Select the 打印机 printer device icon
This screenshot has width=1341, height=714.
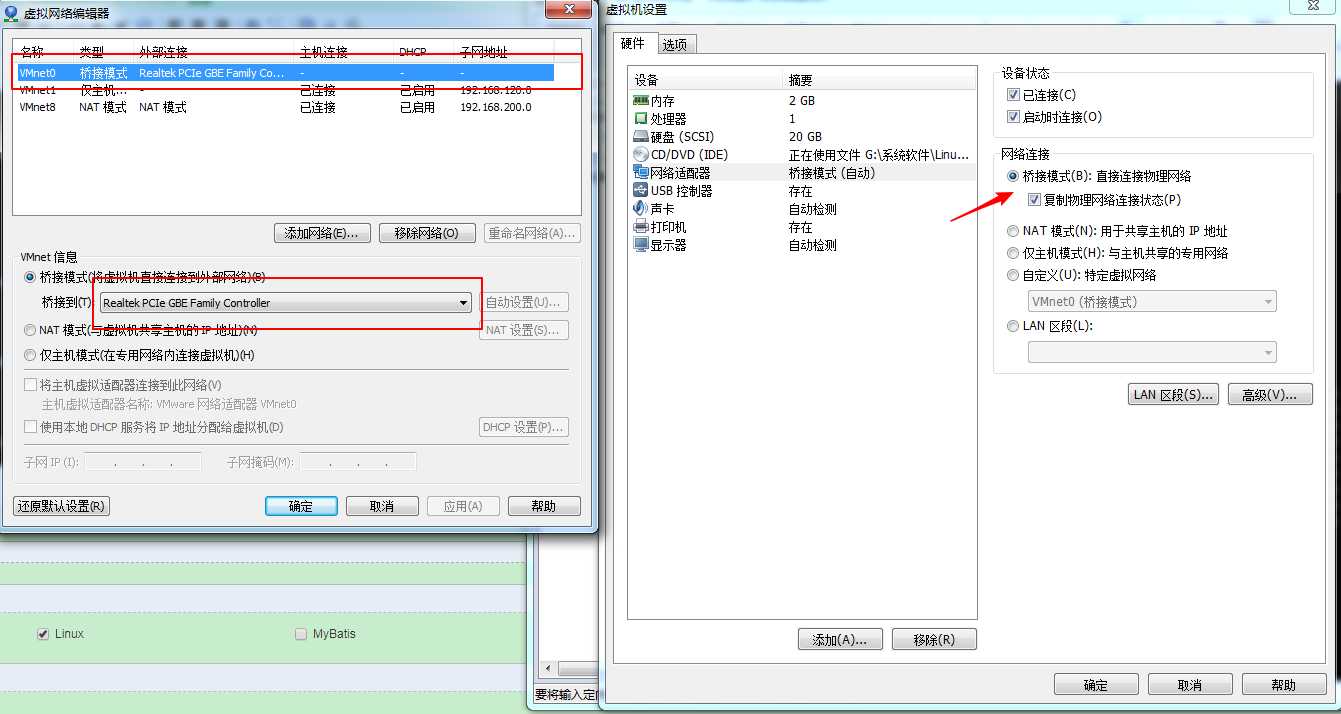tap(641, 227)
